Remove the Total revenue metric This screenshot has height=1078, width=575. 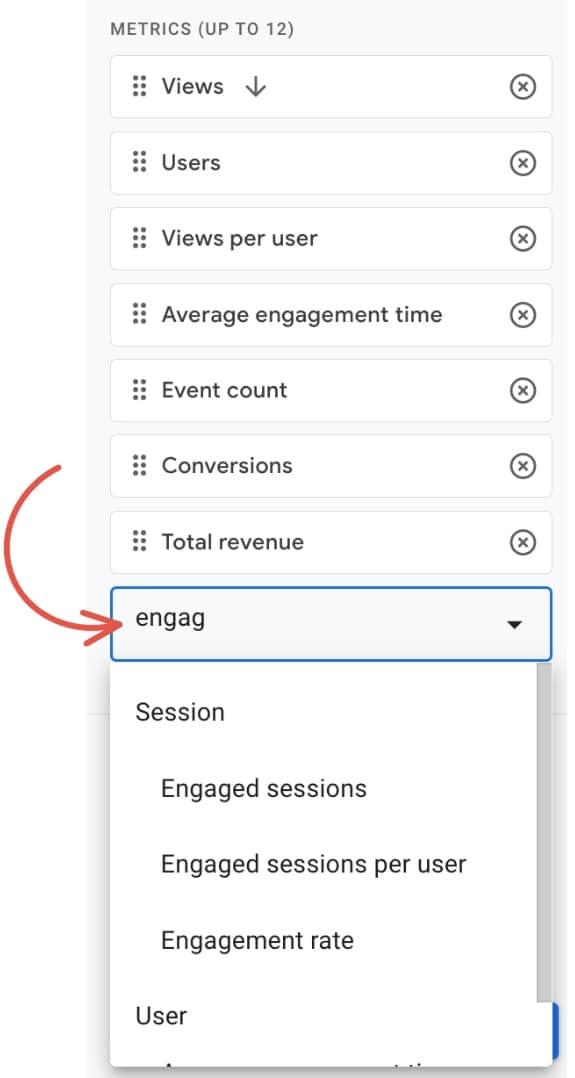[523, 542]
